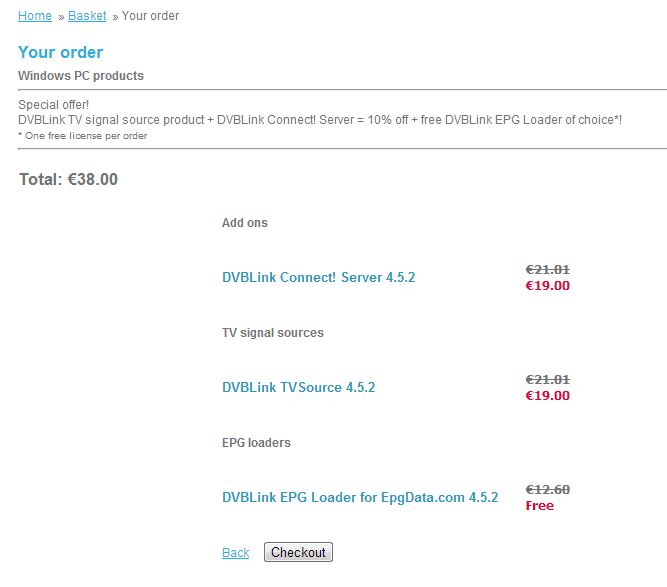Click the TV signal sources section heading

pos(273,333)
